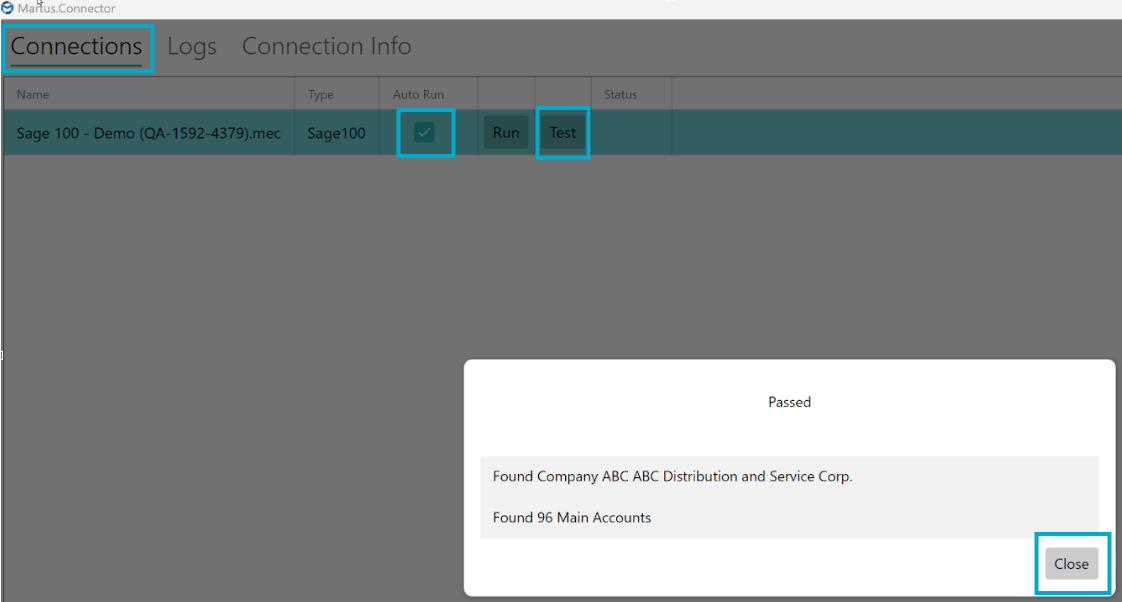Click the Name column header
1122x602 pixels.
[x=33, y=94]
